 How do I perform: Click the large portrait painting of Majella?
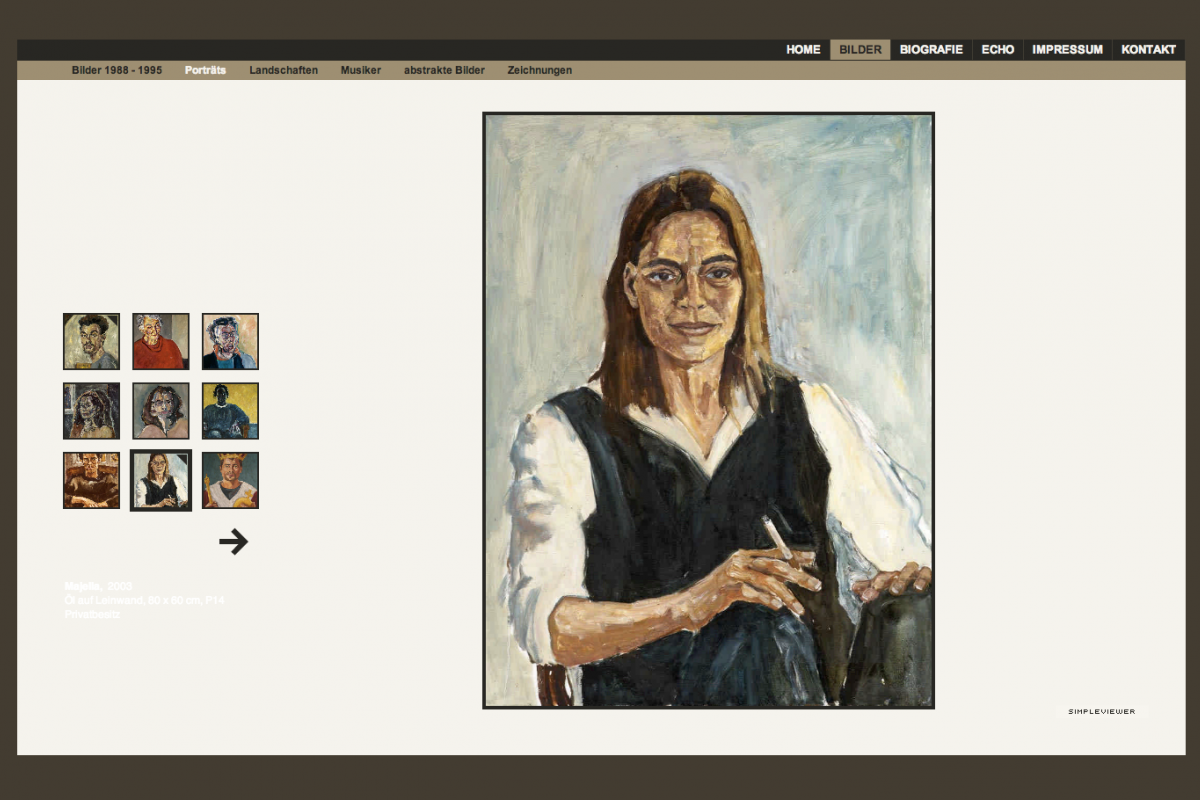(x=708, y=410)
